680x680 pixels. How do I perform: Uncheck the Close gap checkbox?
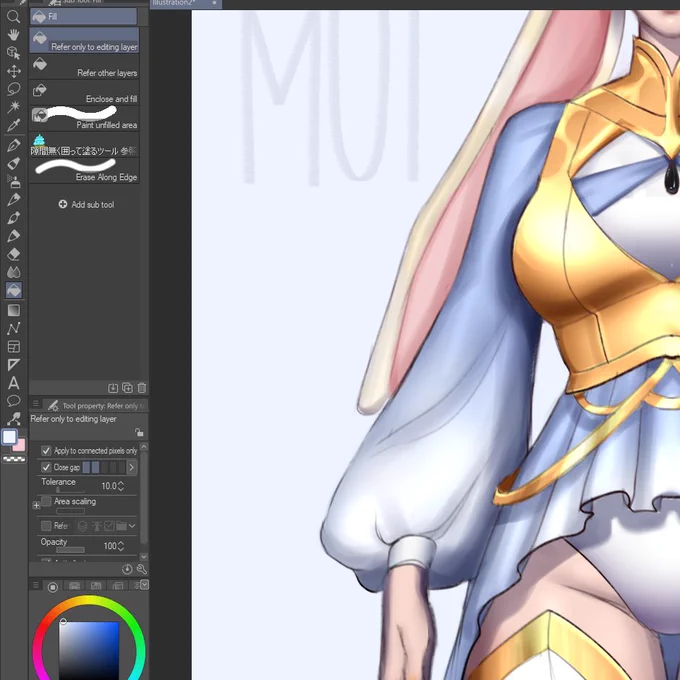[x=46, y=467]
